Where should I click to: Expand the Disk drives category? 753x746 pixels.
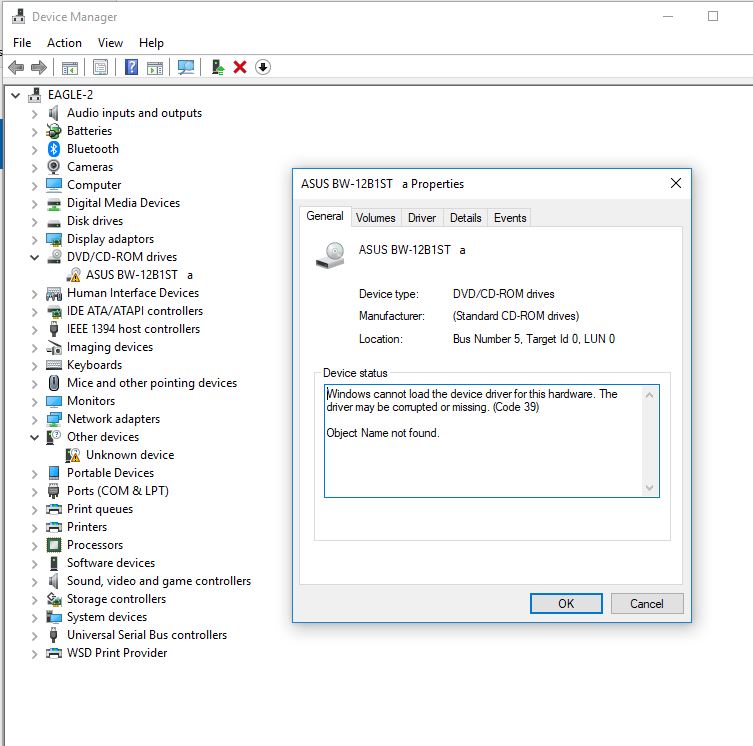35,221
